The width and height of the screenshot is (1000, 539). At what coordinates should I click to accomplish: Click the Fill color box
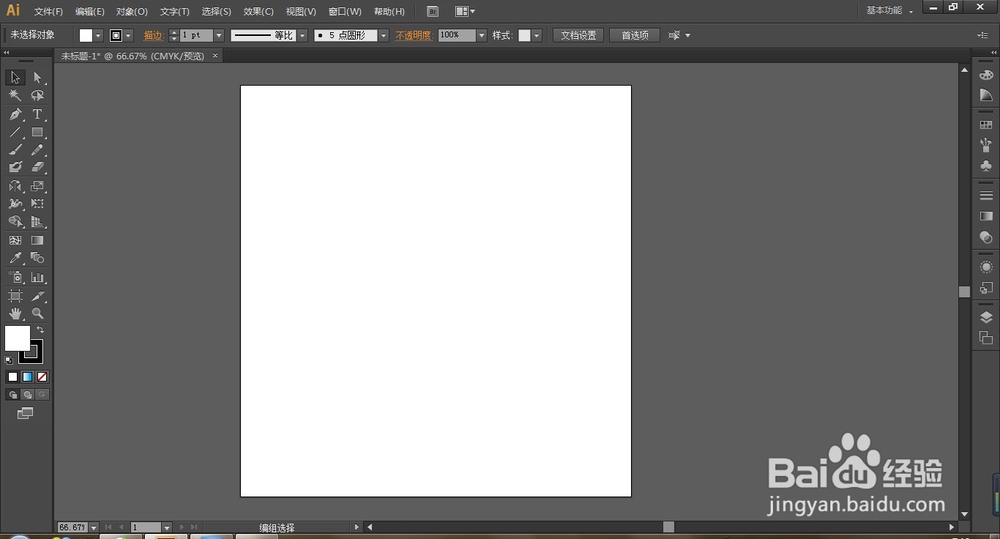click(x=17, y=339)
